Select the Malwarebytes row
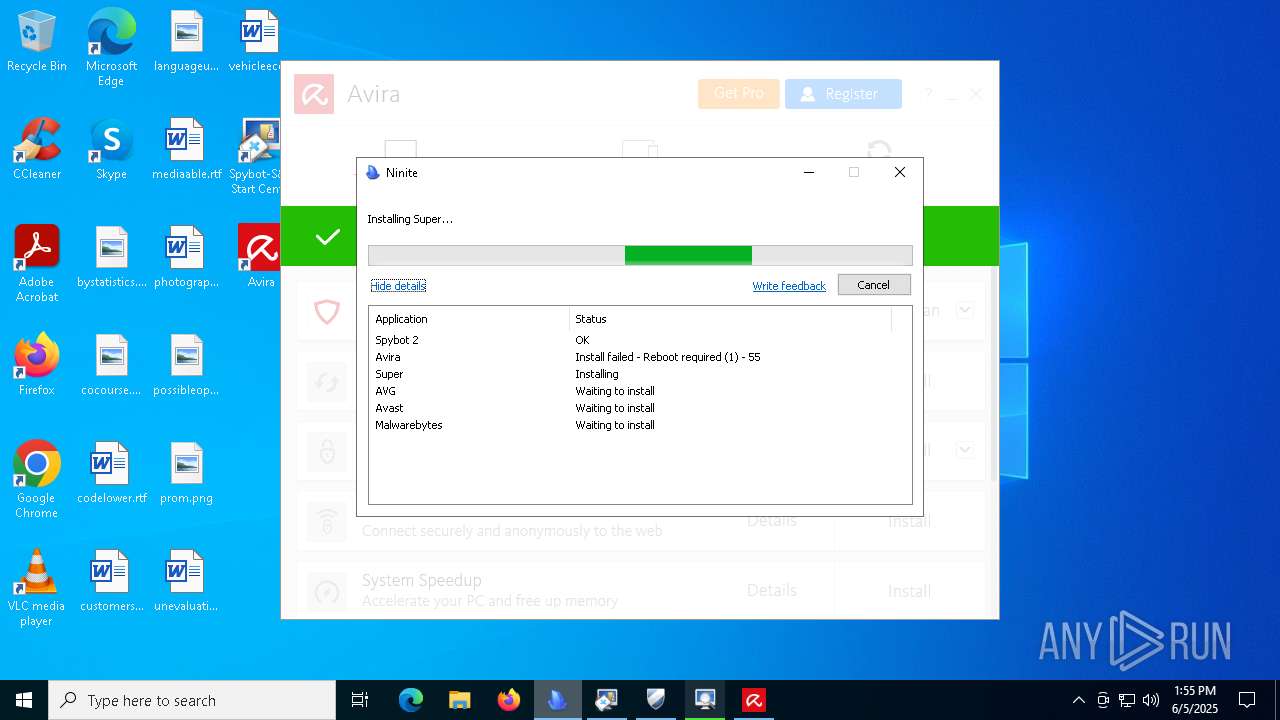Image resolution: width=1280 pixels, height=720 pixels. [x=640, y=425]
